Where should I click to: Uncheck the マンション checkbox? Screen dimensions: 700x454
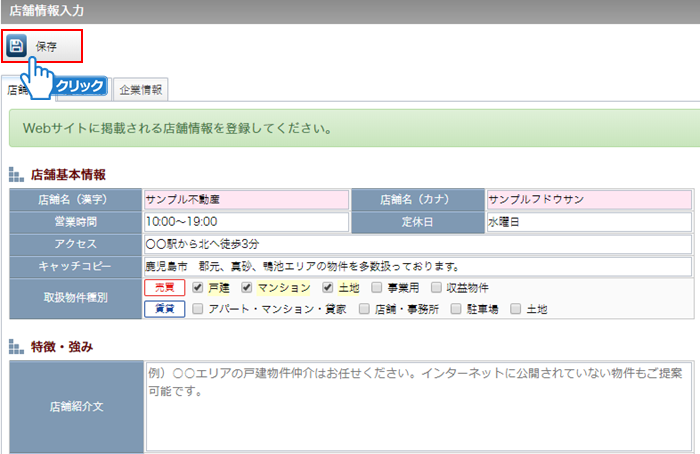coord(247,288)
